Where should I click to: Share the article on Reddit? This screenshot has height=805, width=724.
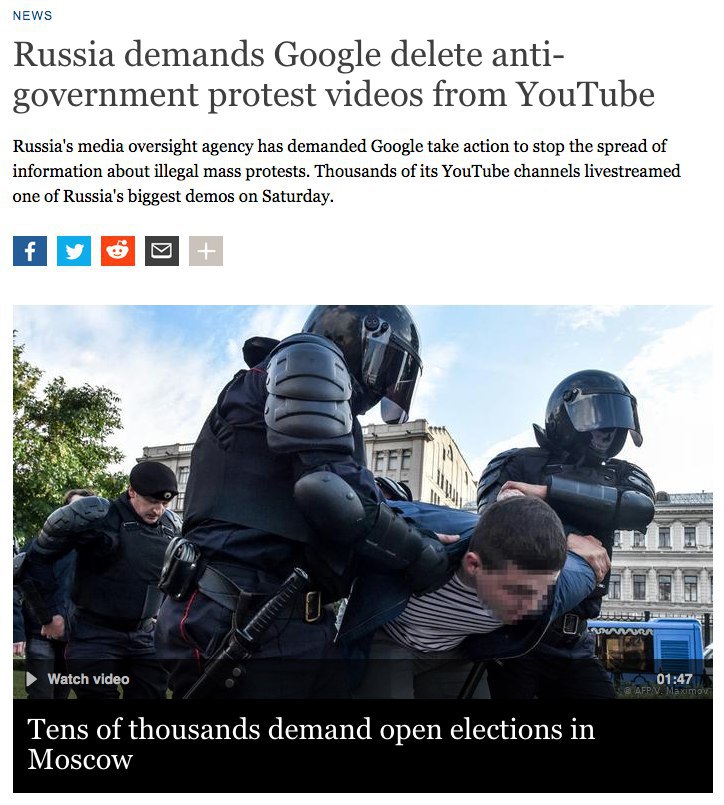click(x=118, y=251)
